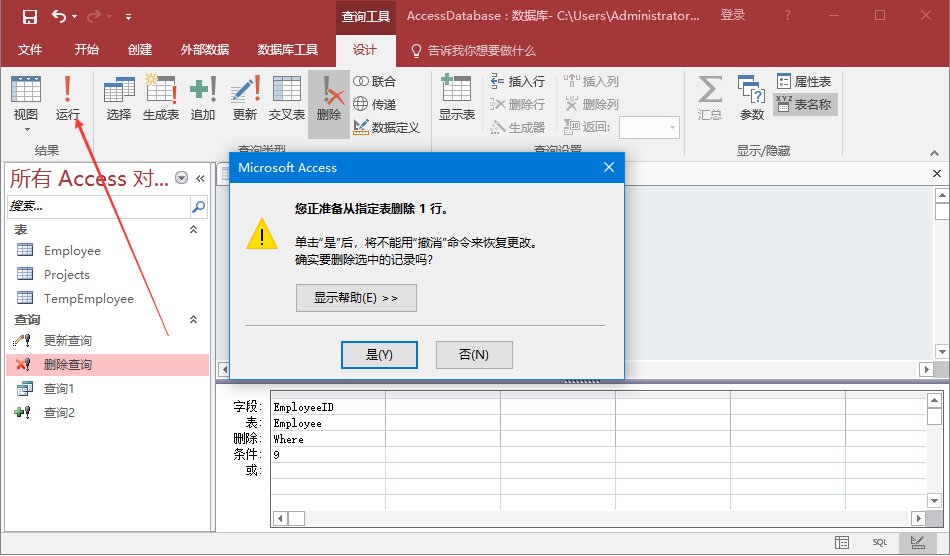Click the Append (追加) query icon
Viewport: 950px width, 556px height.
click(203, 98)
